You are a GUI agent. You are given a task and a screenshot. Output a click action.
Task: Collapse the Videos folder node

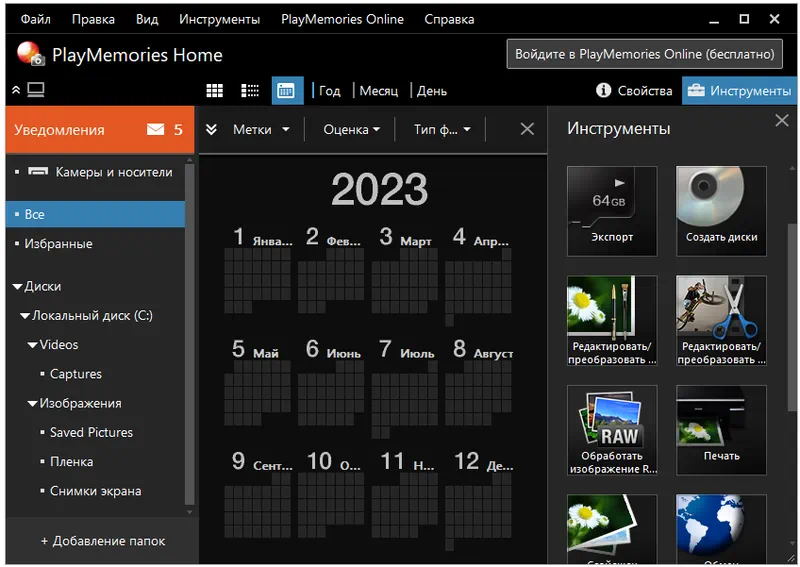point(33,345)
